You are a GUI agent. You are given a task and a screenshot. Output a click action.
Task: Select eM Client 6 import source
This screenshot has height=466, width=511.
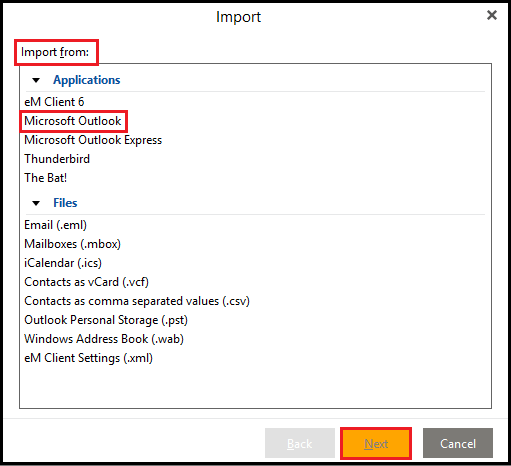54,102
